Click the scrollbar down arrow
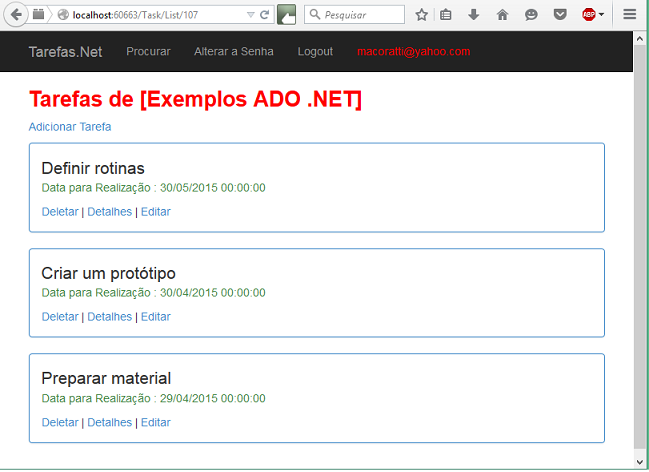 coord(639,462)
